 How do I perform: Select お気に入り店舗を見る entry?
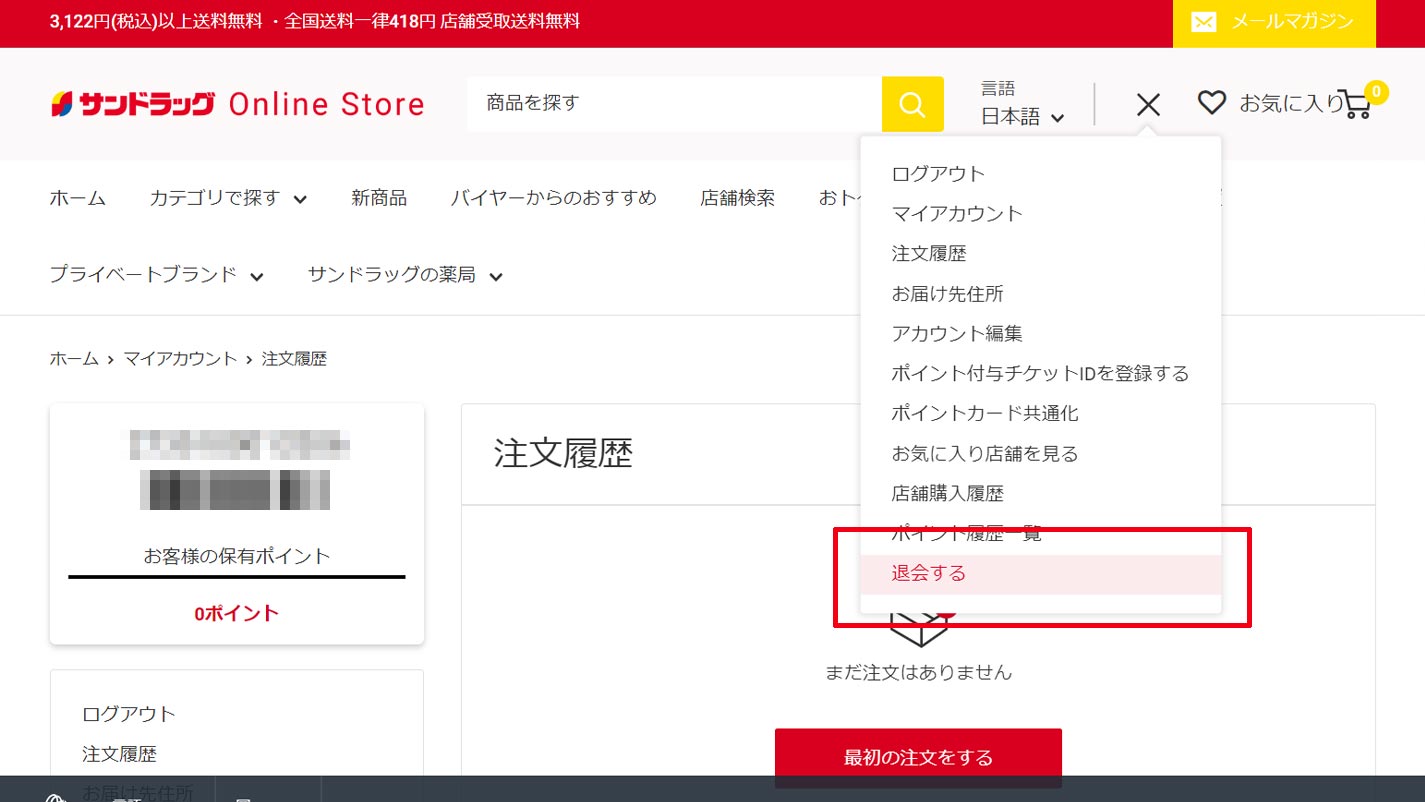click(x=985, y=454)
